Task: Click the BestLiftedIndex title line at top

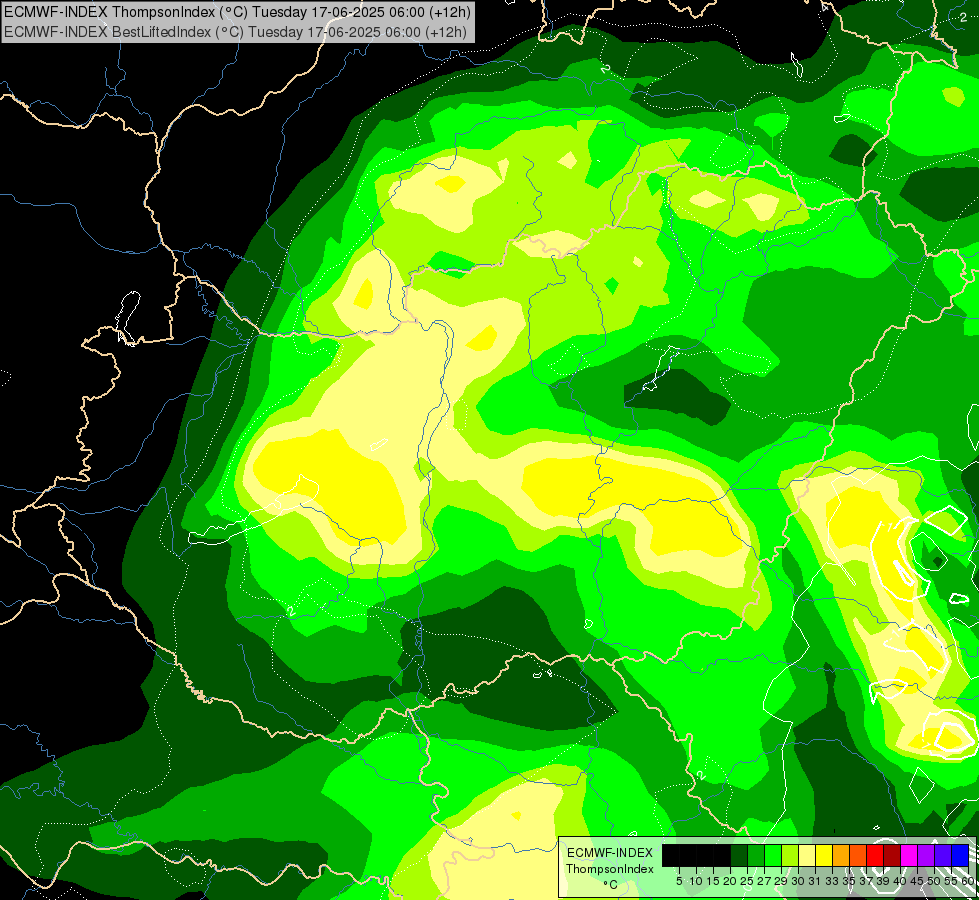Action: 235,31
